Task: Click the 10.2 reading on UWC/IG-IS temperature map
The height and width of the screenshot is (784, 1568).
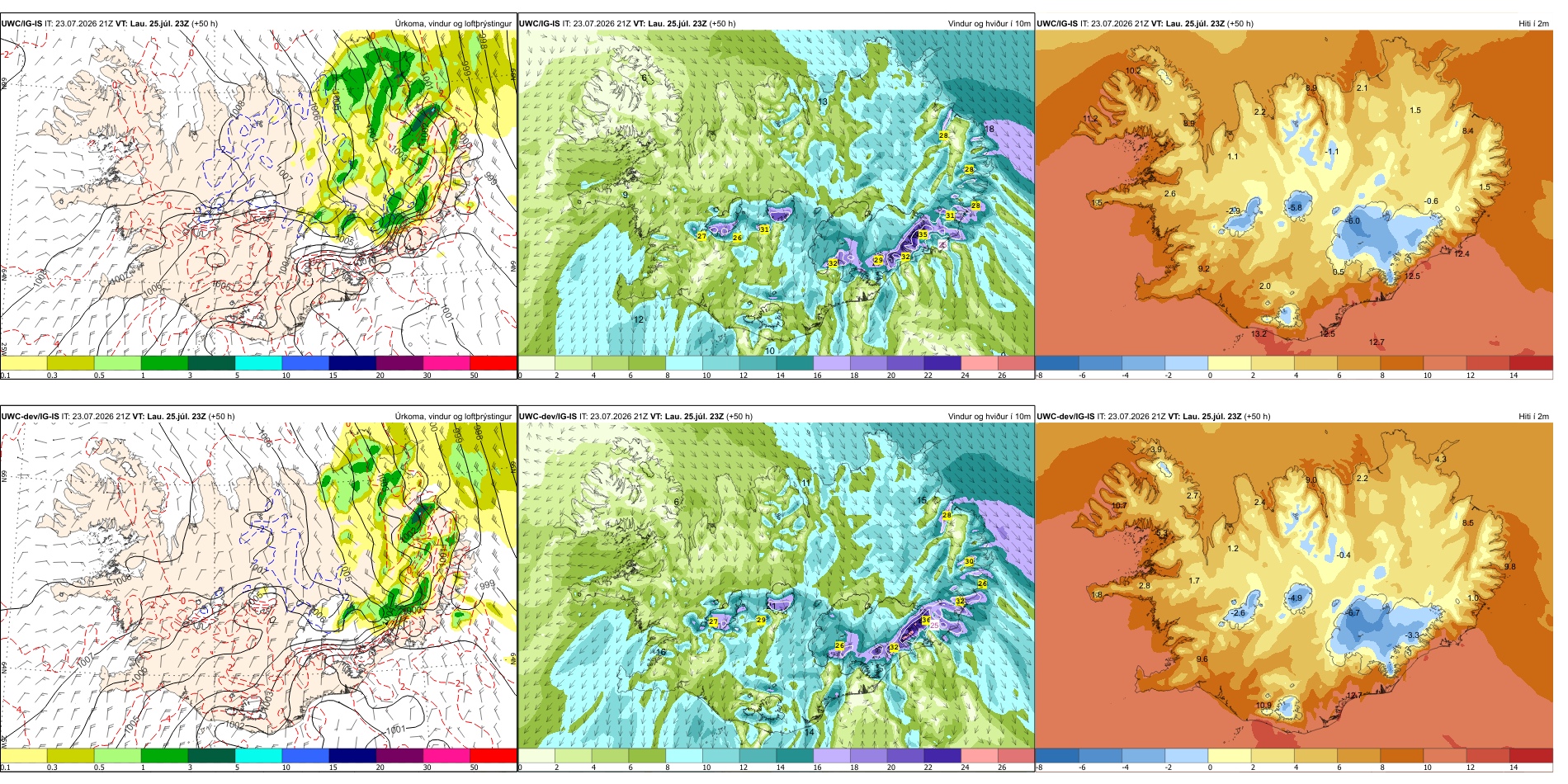Action: (x=1134, y=71)
